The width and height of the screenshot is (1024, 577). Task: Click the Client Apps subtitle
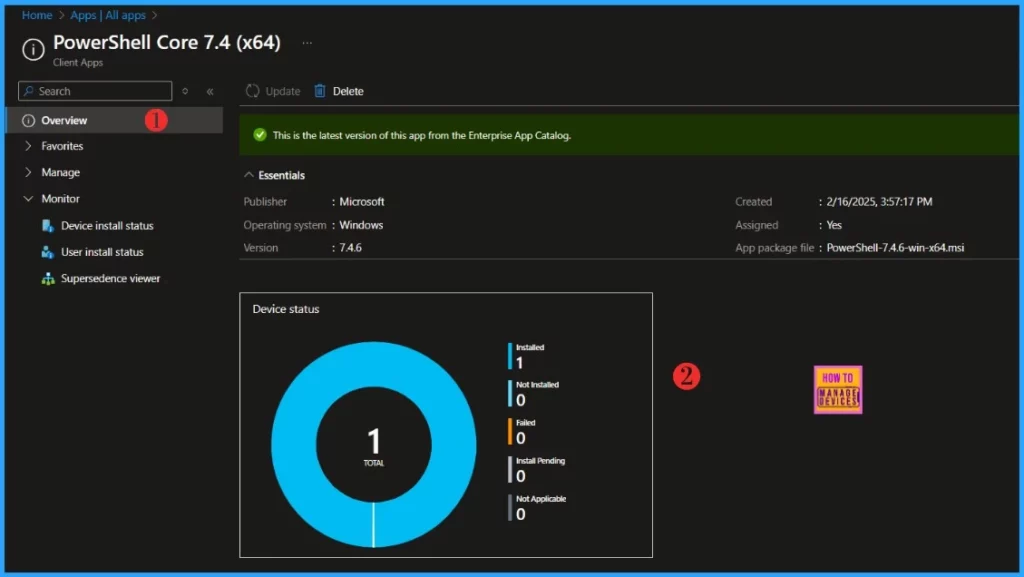click(x=78, y=63)
